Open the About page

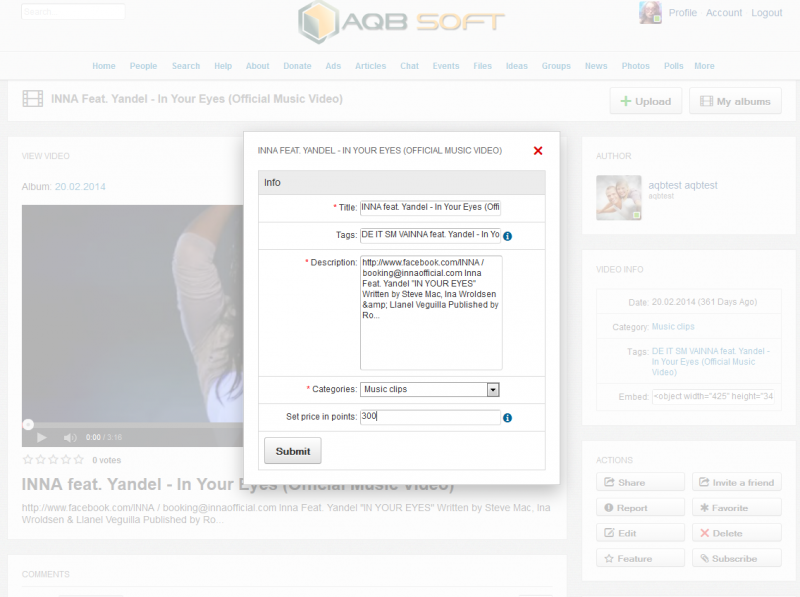click(x=258, y=66)
